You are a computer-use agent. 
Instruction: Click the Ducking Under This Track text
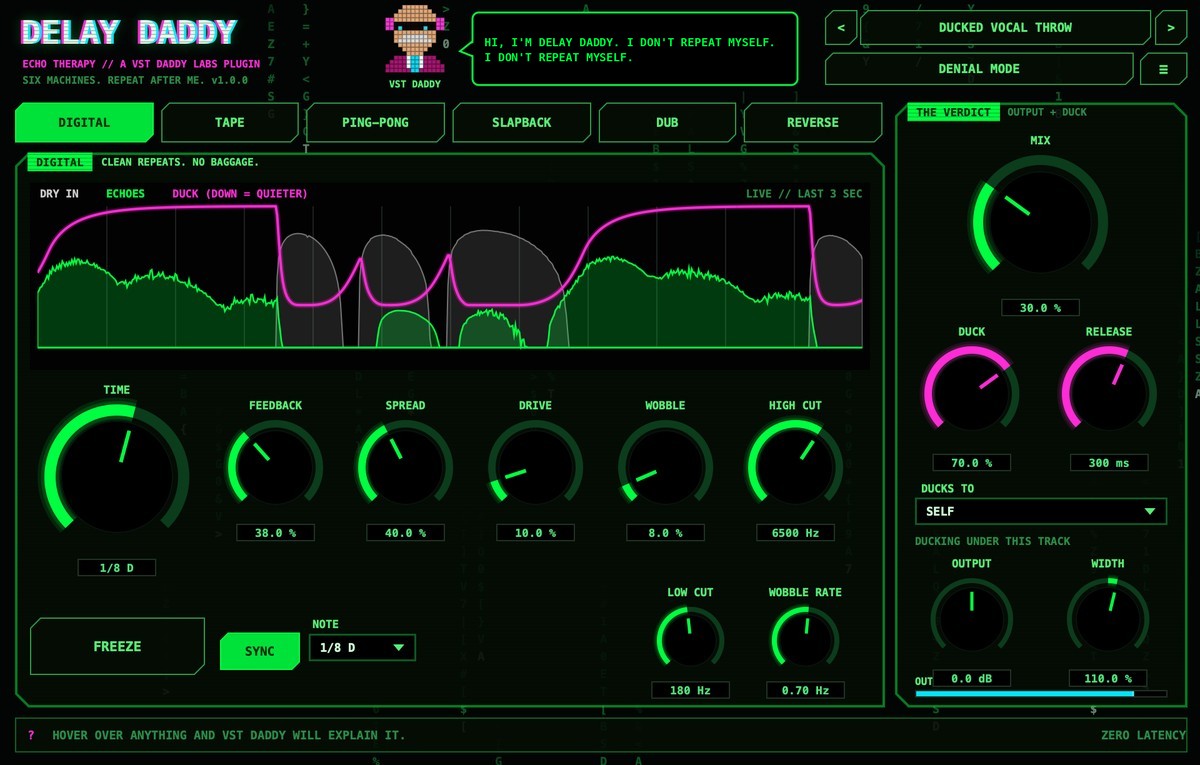point(993,541)
